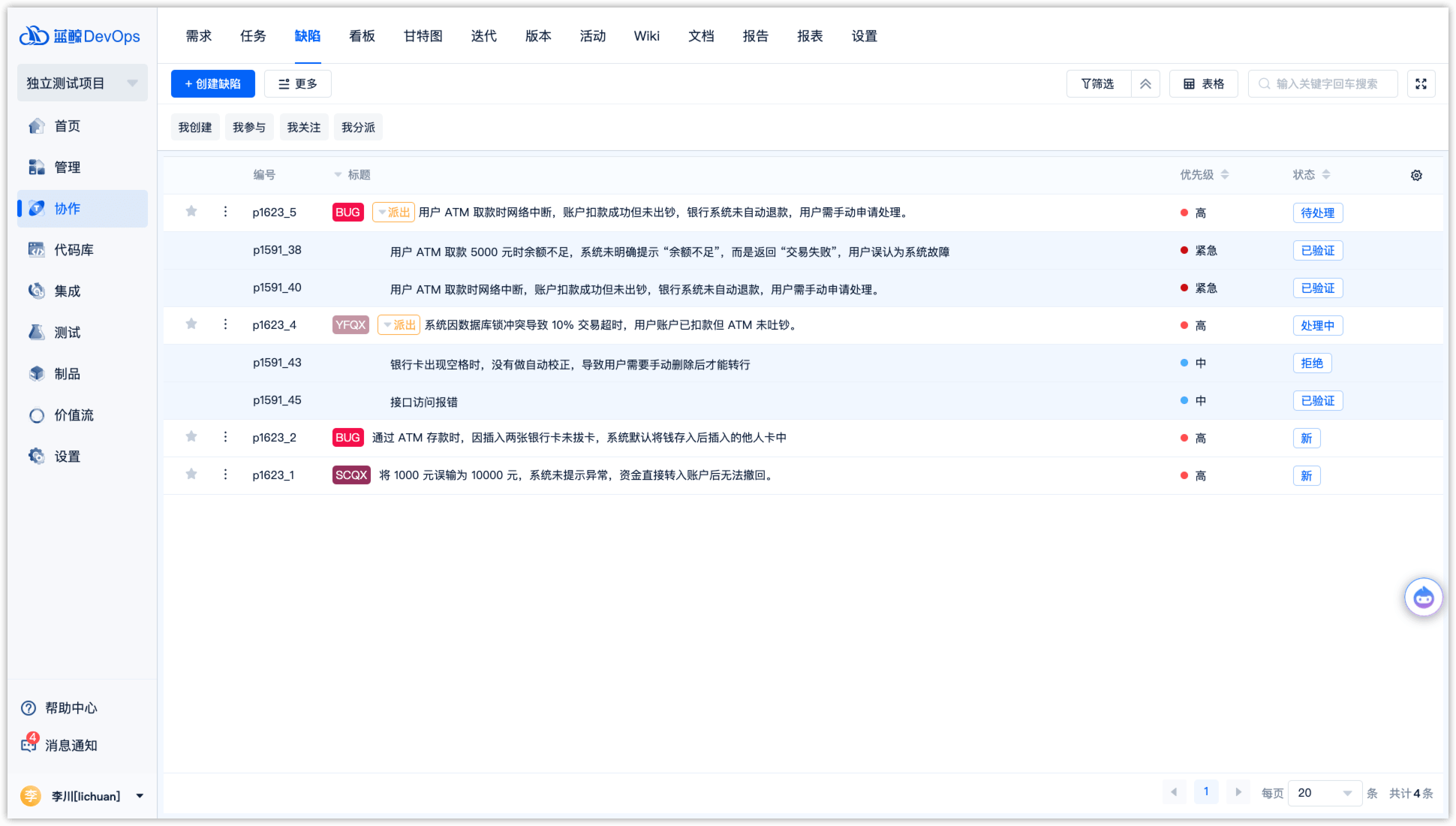Toggle favorite star on p1623_1
This screenshot has width=1456, height=826.
tap(191, 475)
